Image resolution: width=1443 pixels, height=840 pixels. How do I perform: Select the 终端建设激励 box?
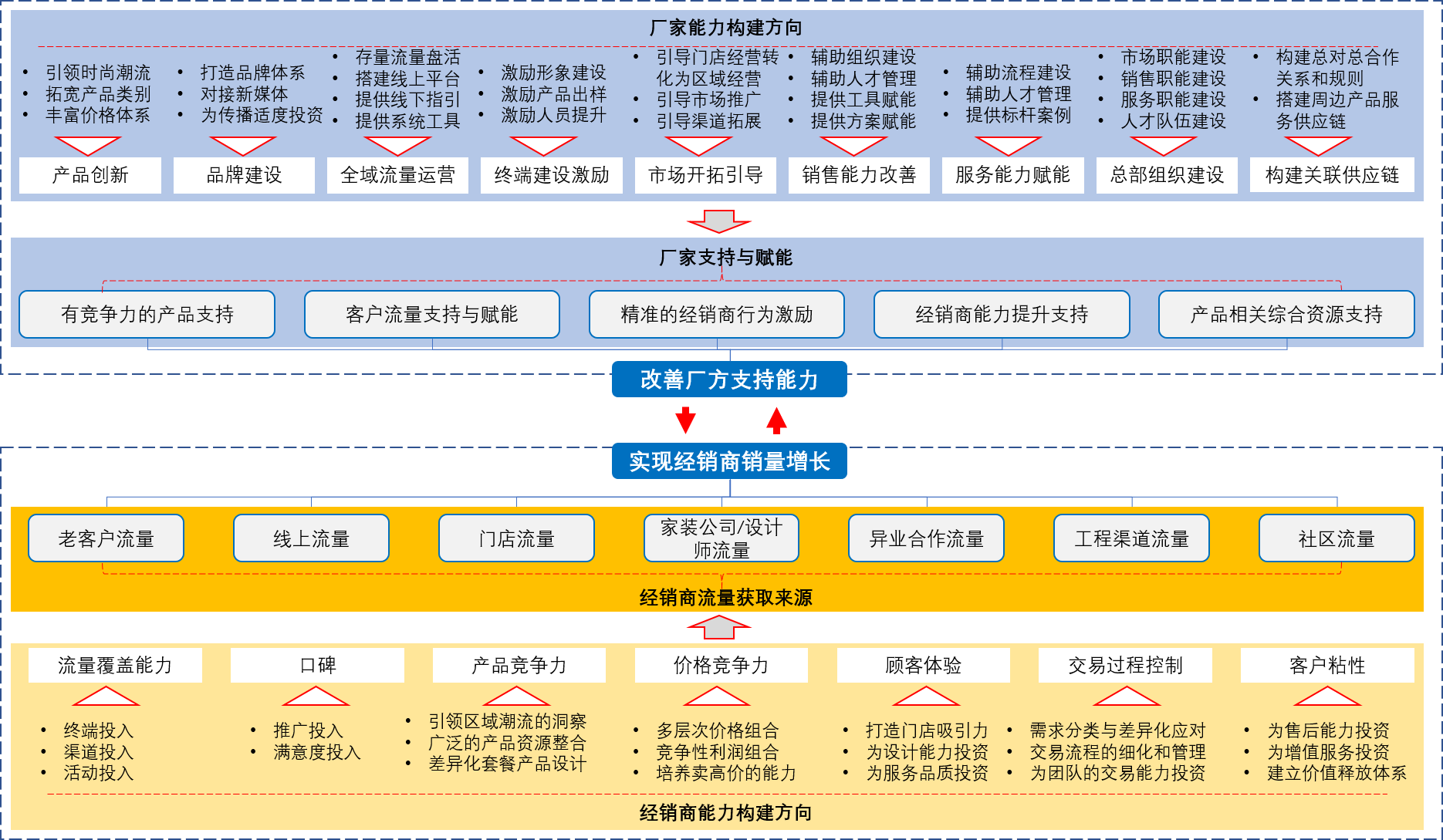pos(552,175)
